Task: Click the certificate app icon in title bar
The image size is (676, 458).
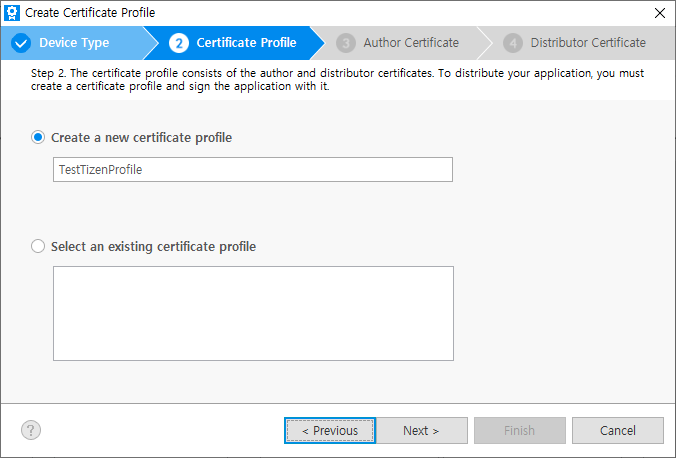Action: tap(12, 13)
